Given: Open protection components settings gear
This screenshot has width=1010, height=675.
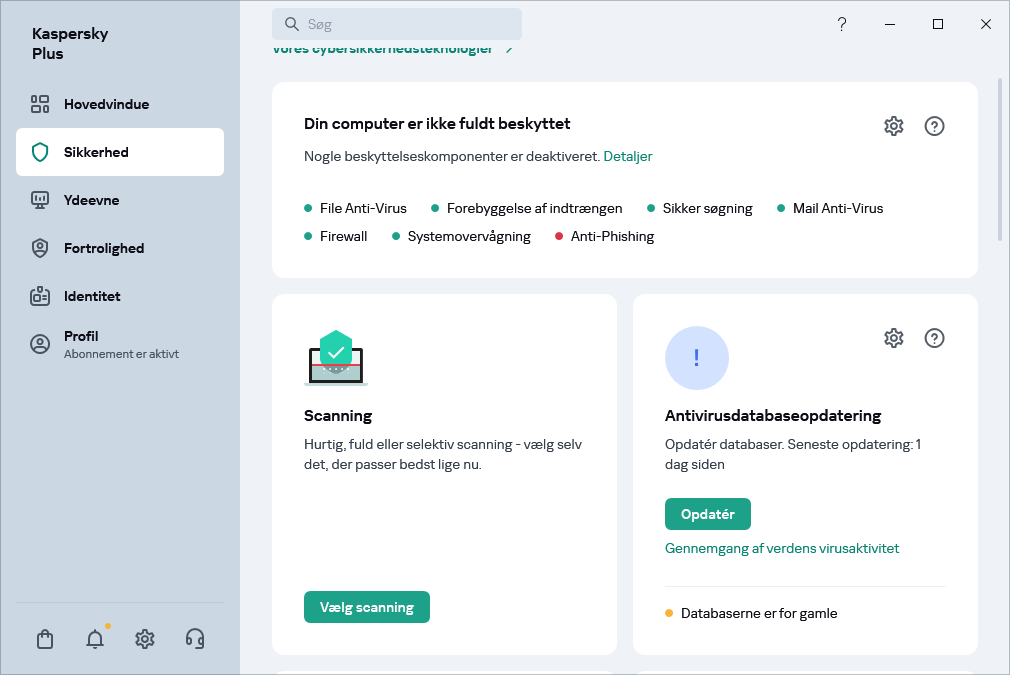Looking at the screenshot, I should click(893, 126).
